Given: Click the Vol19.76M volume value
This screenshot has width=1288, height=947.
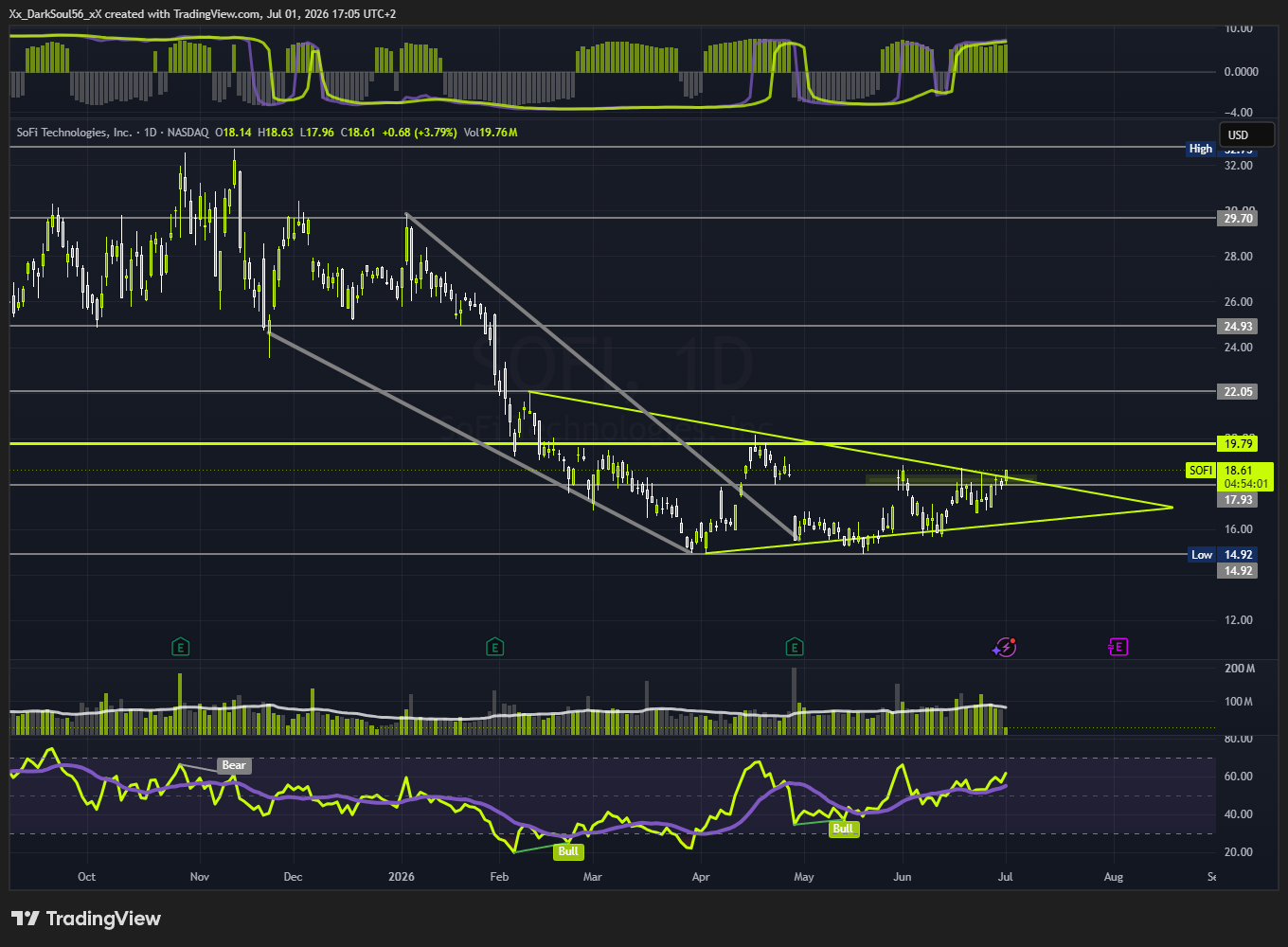Looking at the screenshot, I should click(491, 133).
